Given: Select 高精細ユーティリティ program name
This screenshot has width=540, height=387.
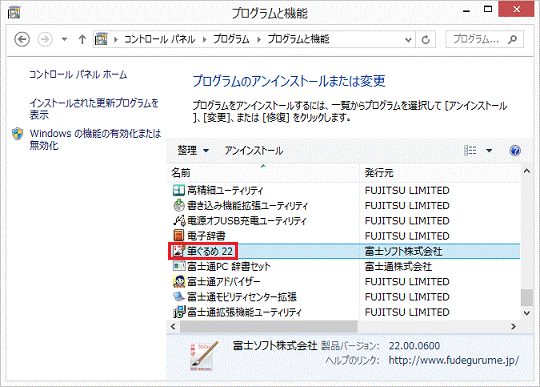Looking at the screenshot, I should (x=226, y=190).
